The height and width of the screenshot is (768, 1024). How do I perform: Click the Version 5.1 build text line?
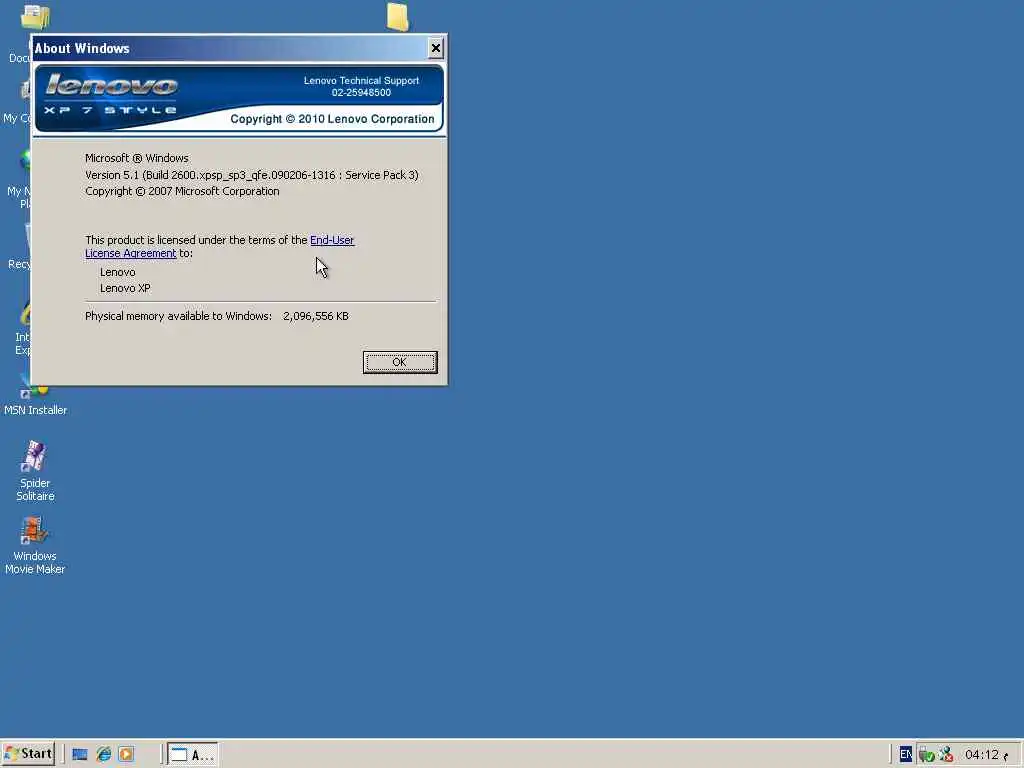pos(251,175)
